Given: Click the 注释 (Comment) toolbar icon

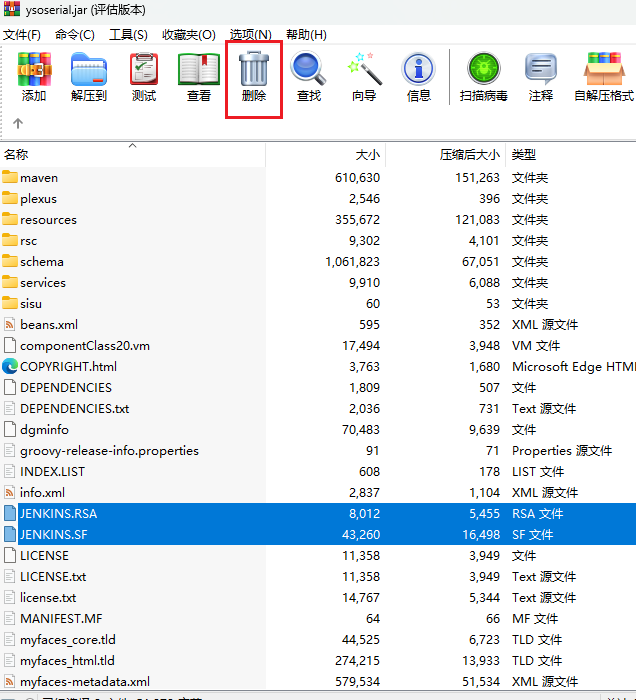Looking at the screenshot, I should pos(540,69).
